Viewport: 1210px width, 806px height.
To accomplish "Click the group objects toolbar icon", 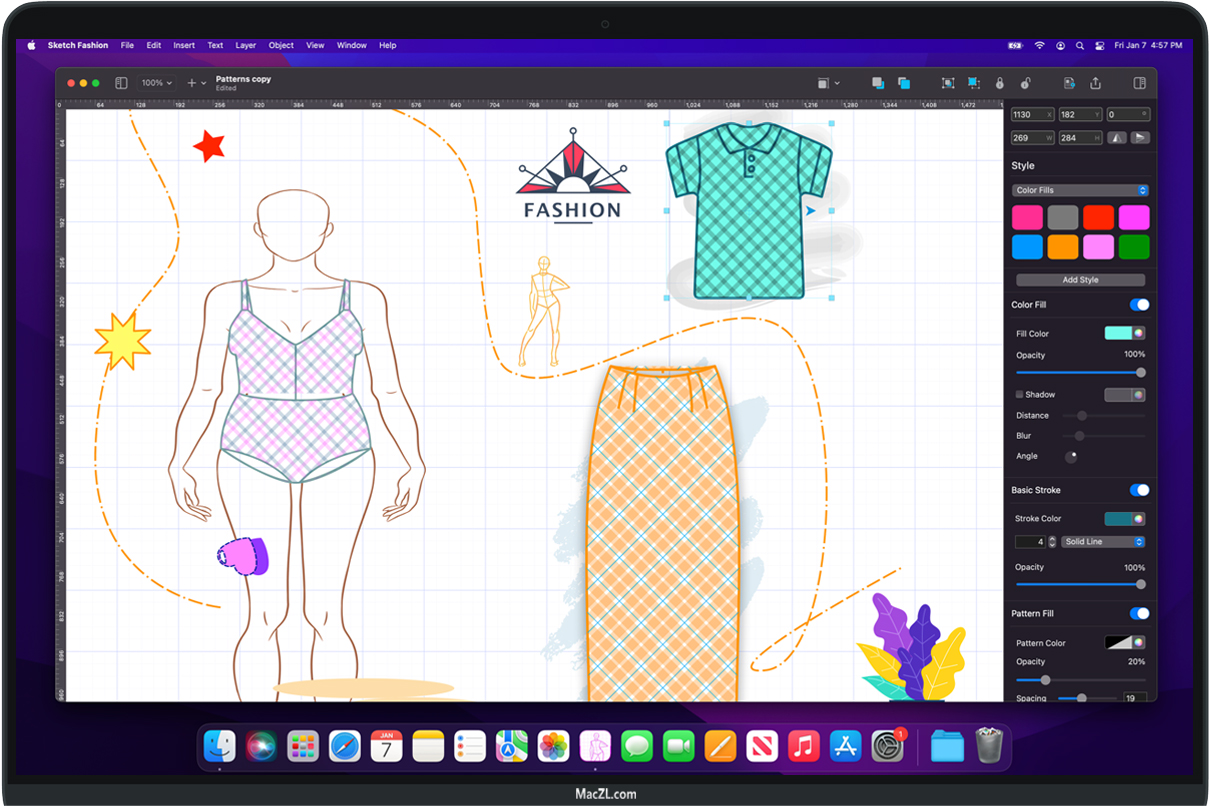I will (x=948, y=83).
